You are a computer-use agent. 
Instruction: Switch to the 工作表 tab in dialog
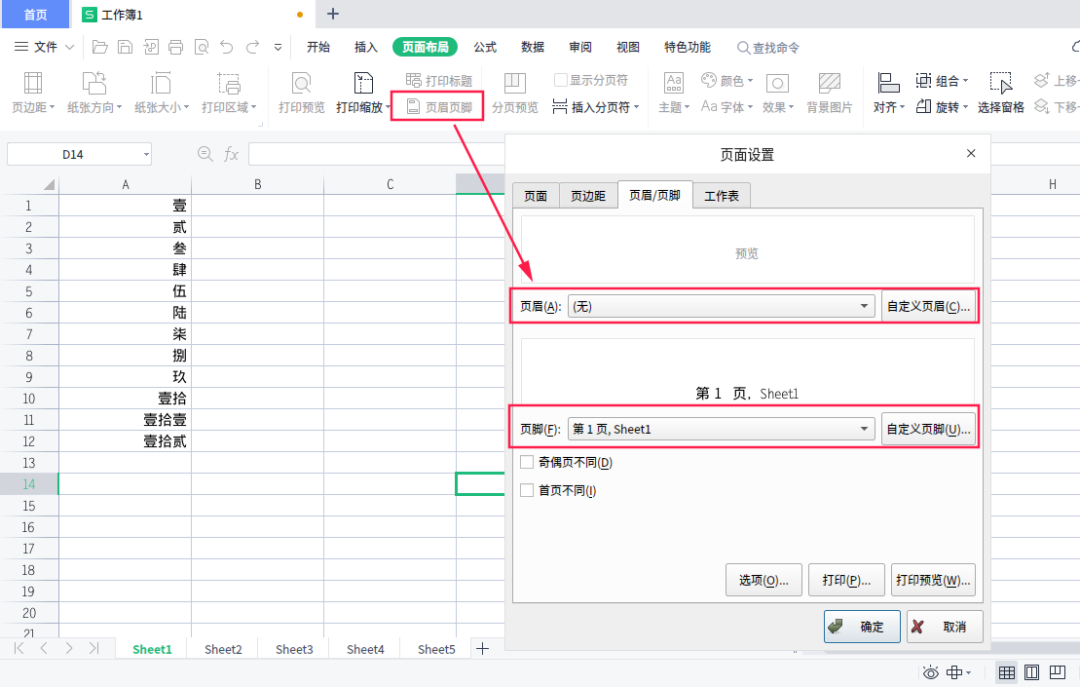721,196
